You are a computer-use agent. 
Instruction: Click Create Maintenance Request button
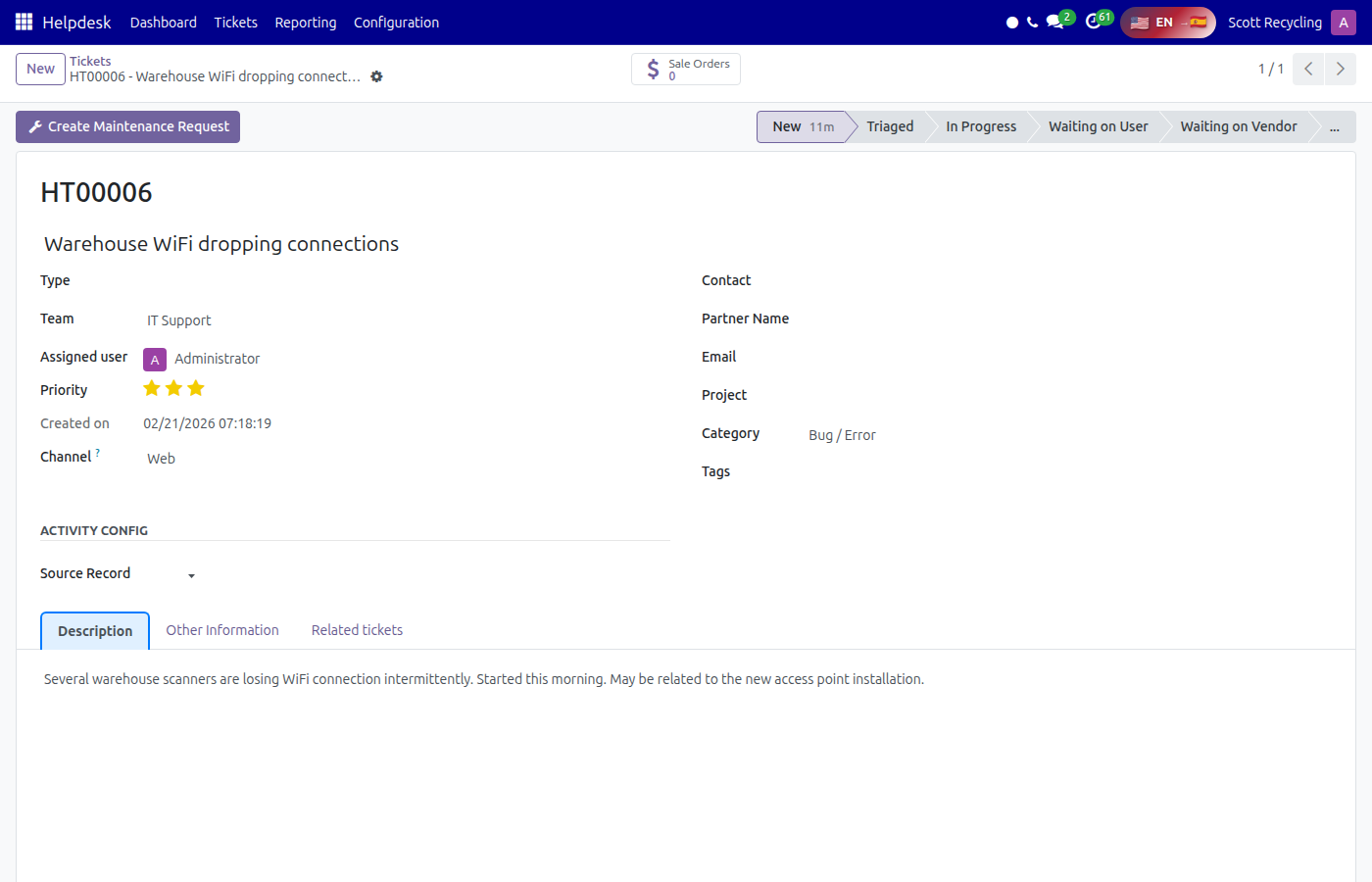(127, 126)
